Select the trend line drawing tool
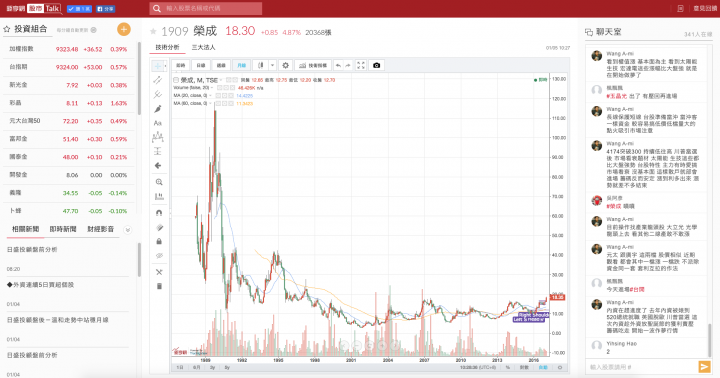 pos(158,80)
